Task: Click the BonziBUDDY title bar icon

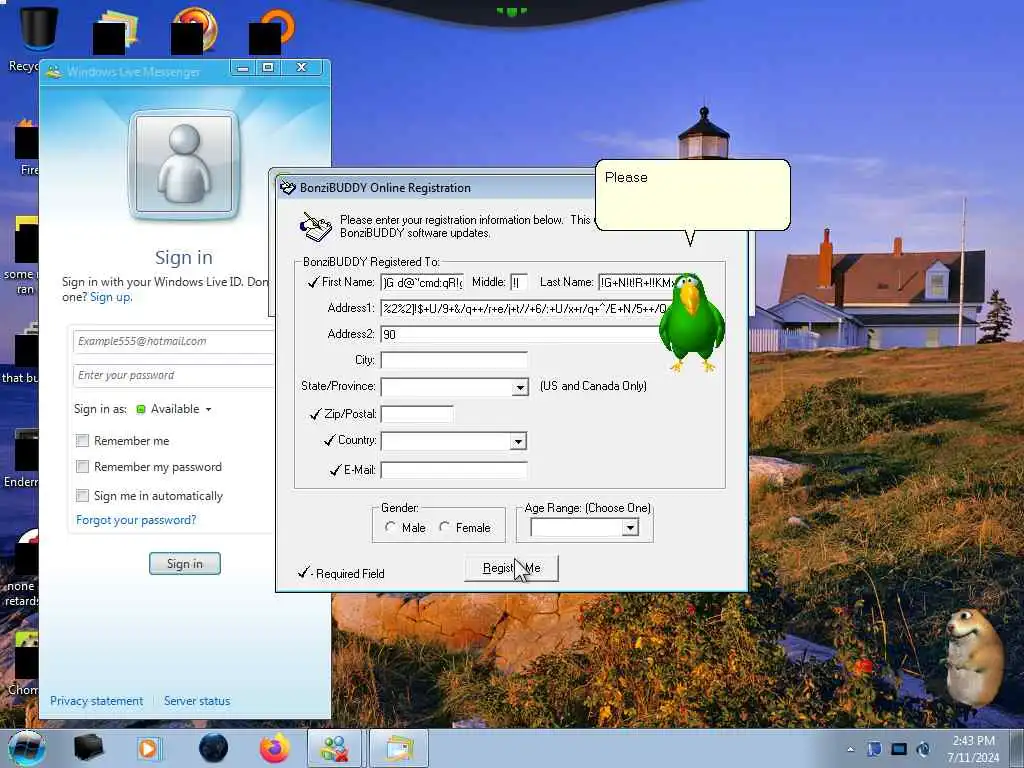Action: point(288,188)
